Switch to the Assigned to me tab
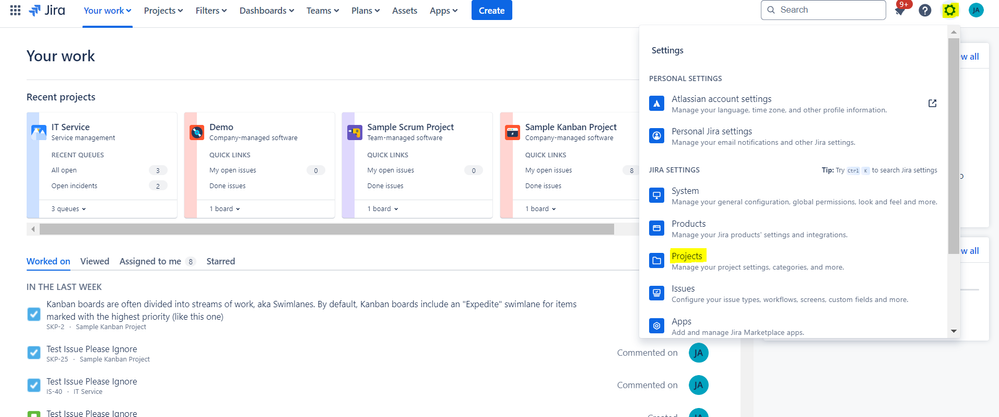 tap(157, 261)
